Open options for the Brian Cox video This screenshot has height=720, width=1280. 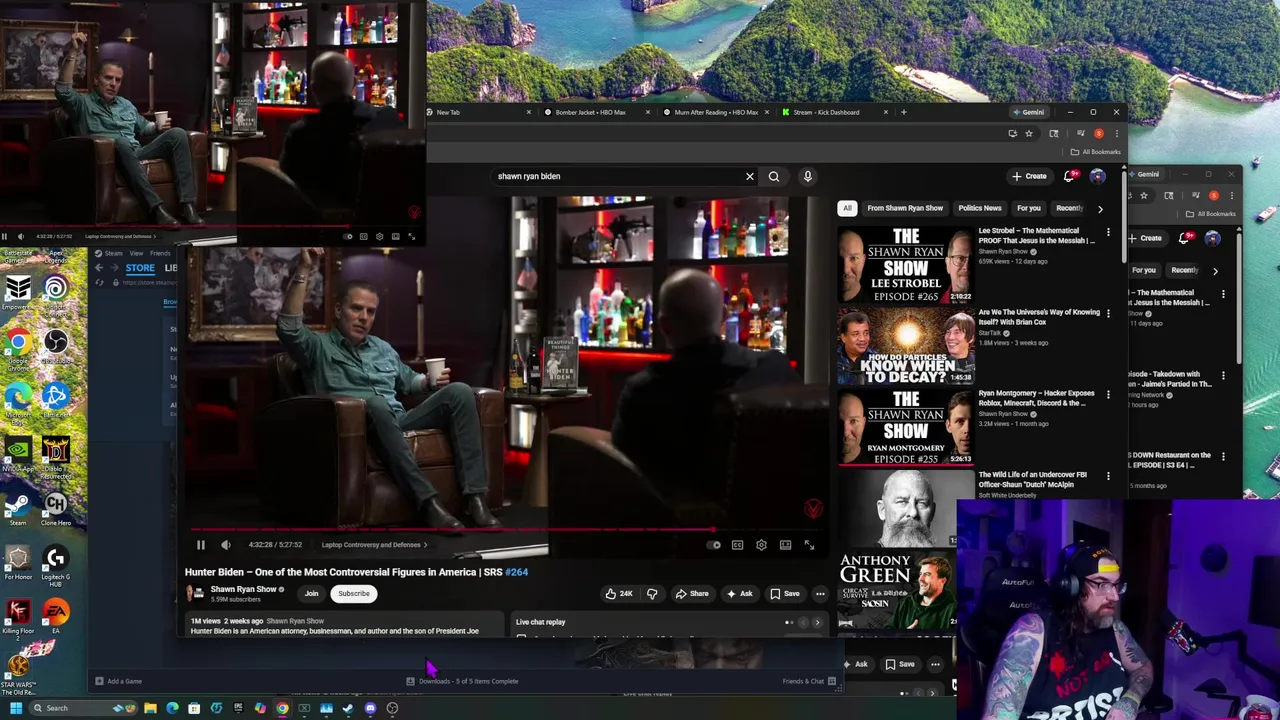click(1108, 313)
